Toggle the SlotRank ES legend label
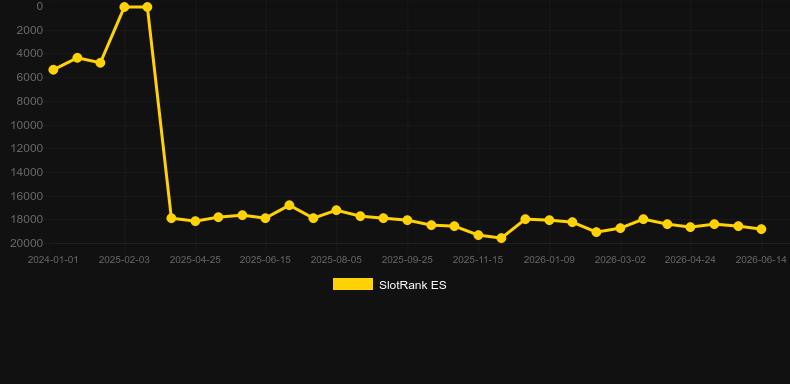Image resolution: width=790 pixels, height=384 pixels. click(412, 285)
